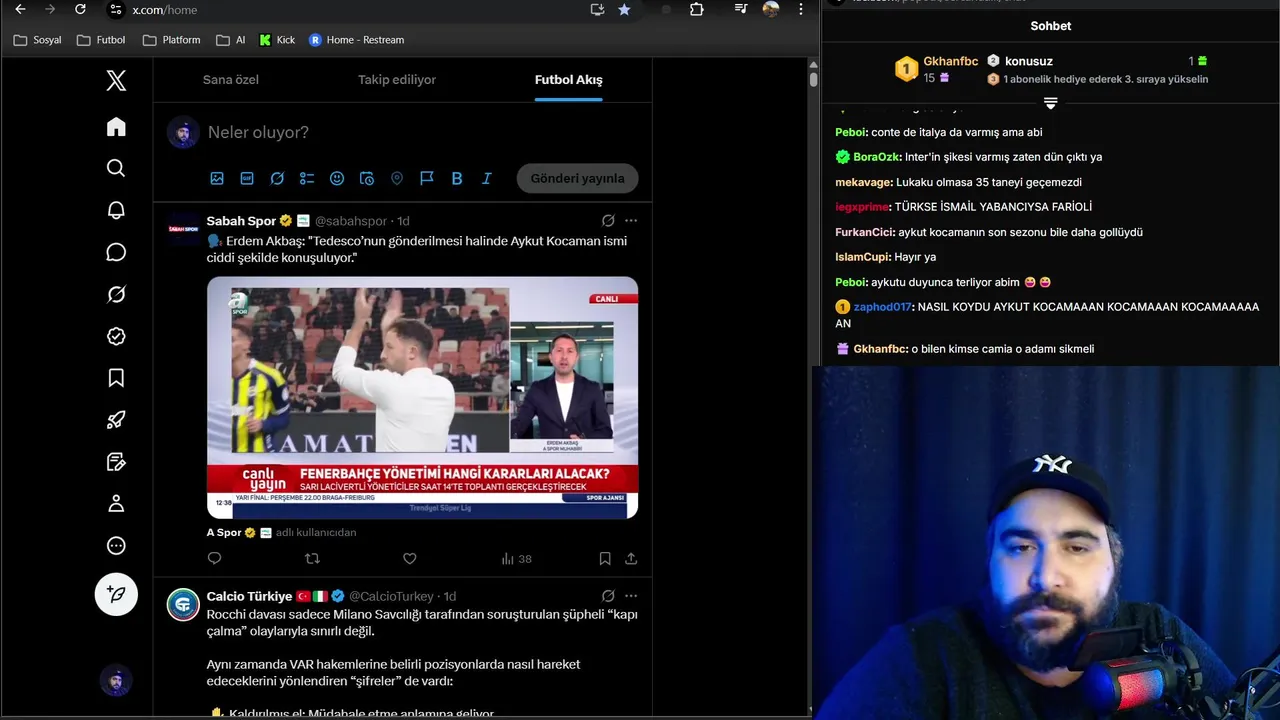Reply to the Sabah Spor post
This screenshot has height=720, width=1280.
214,559
